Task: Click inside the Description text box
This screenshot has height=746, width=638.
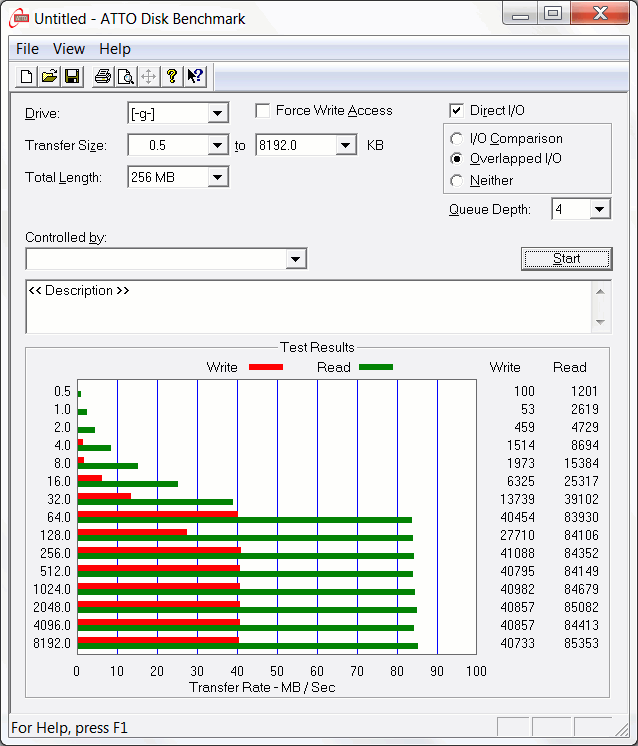Action: (x=300, y=310)
